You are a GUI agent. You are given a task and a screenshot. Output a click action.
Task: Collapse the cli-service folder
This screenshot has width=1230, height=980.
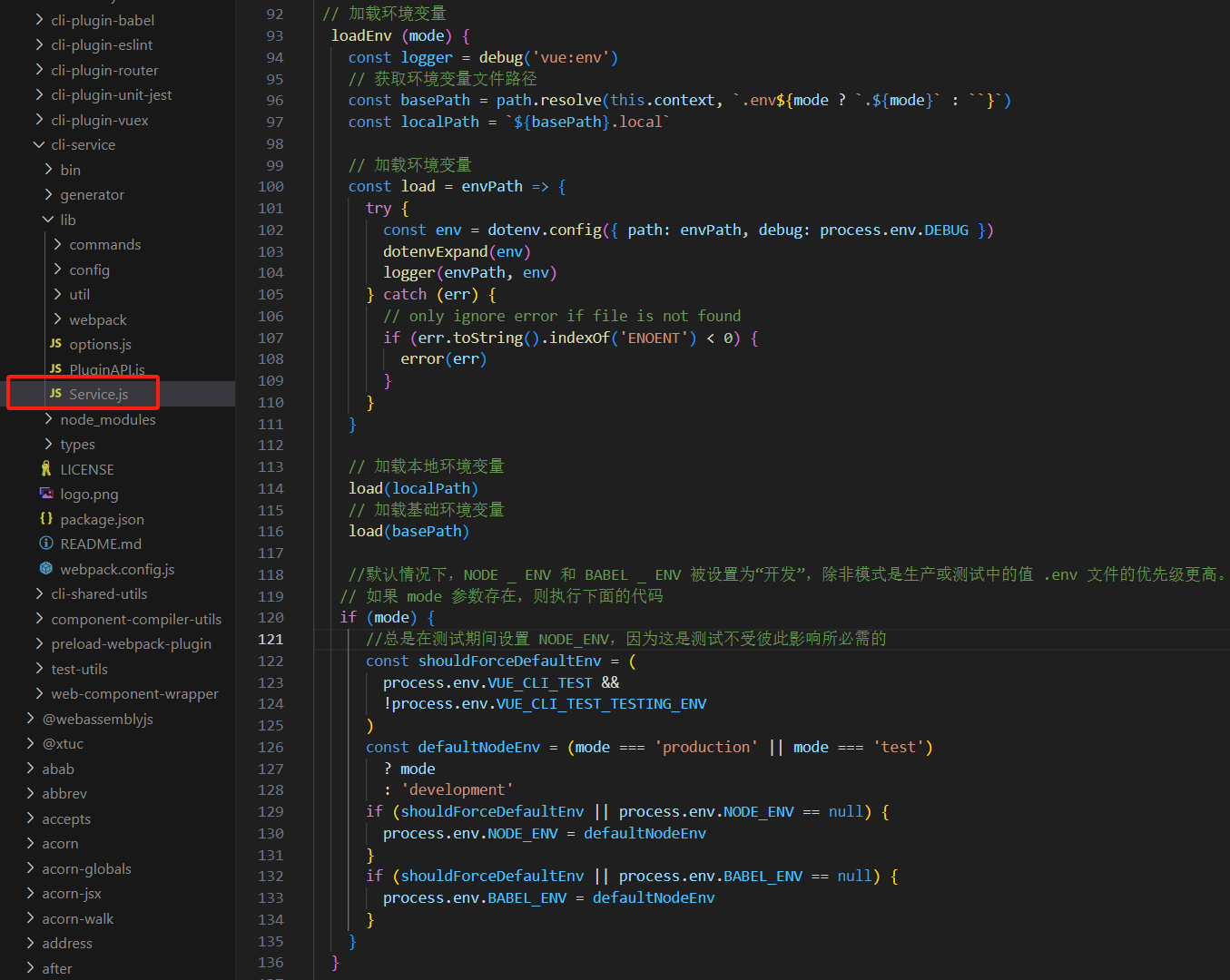tap(39, 144)
